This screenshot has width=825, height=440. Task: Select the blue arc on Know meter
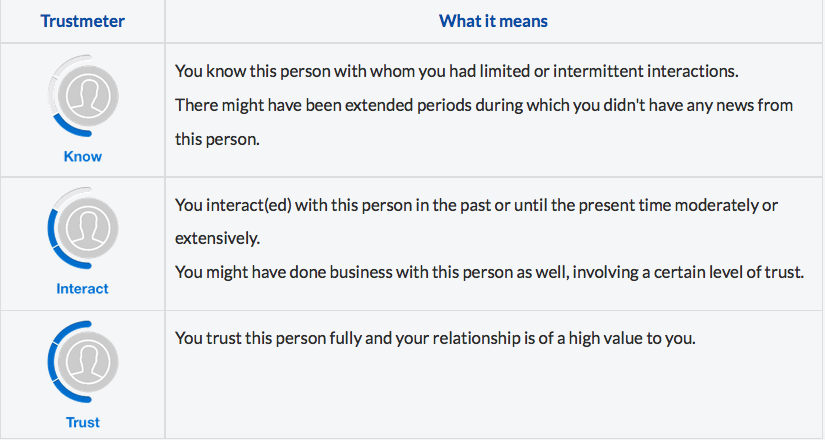pos(71,128)
